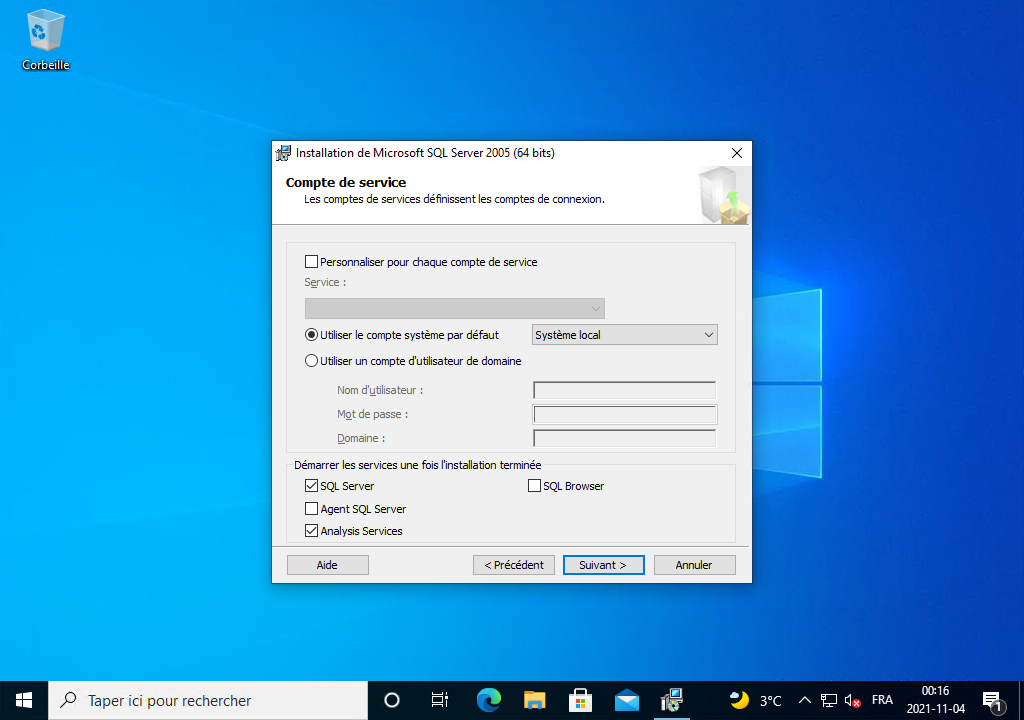Viewport: 1024px width, 720px height.
Task: Click SQL Server installer taskbar icon
Action: coord(673,700)
